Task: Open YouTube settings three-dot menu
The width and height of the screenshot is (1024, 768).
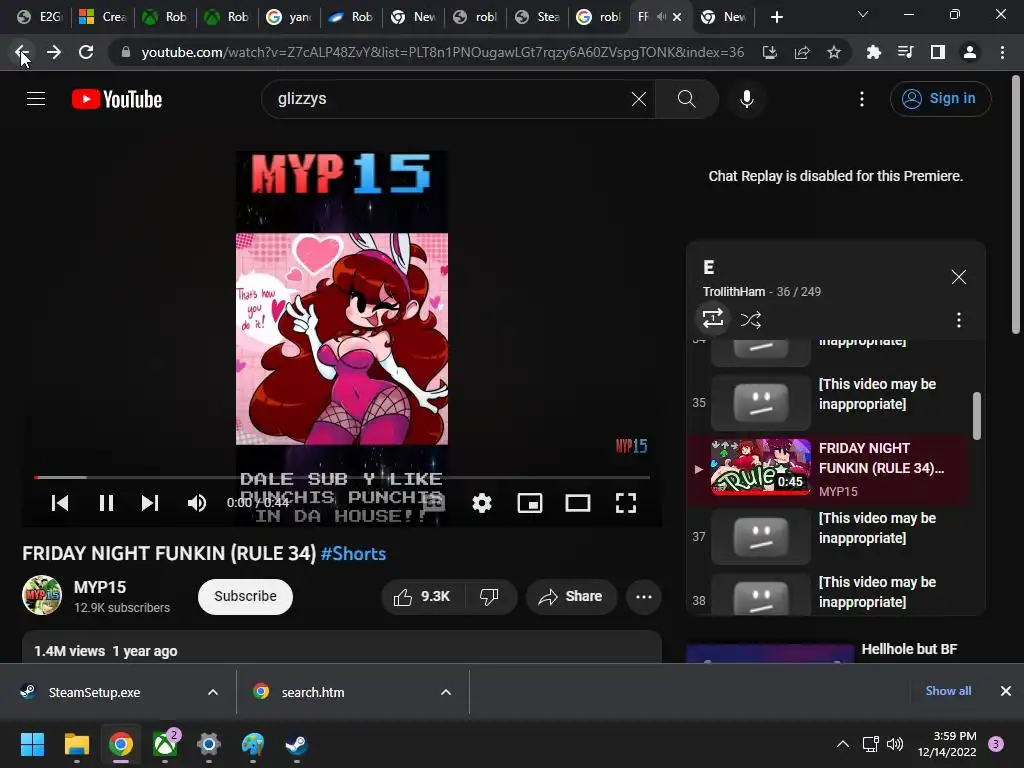Action: click(862, 99)
